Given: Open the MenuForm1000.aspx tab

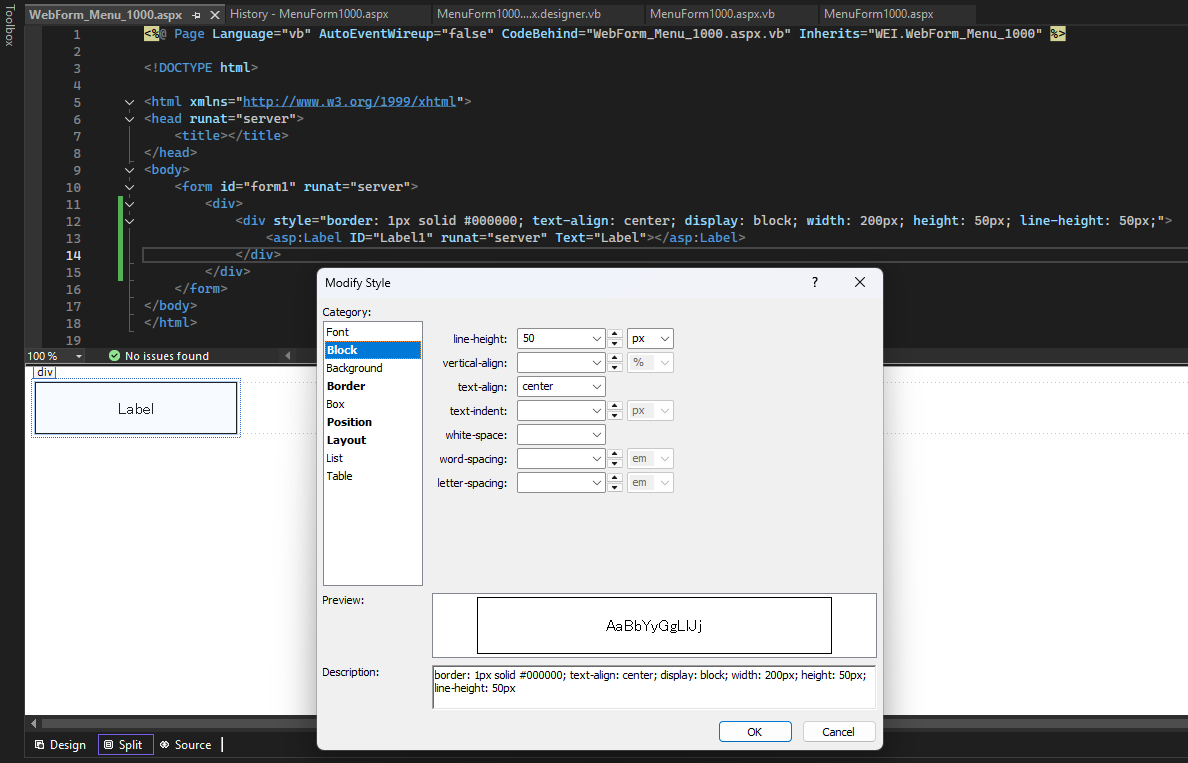Looking at the screenshot, I should pos(879,14).
